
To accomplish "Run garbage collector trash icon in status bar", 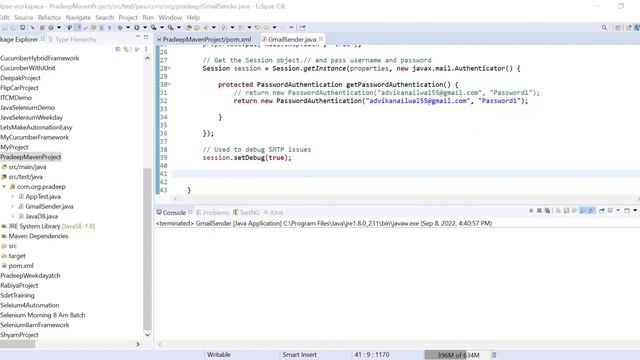I will coord(494,355).
